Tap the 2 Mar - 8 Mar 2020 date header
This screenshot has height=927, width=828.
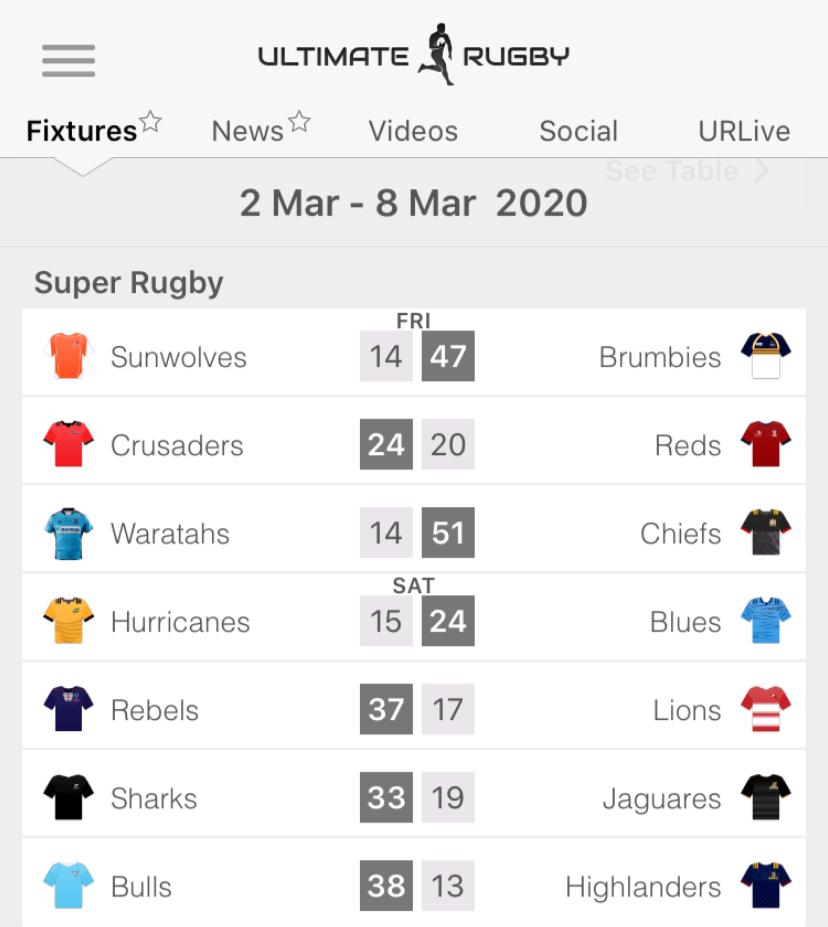[x=413, y=203]
